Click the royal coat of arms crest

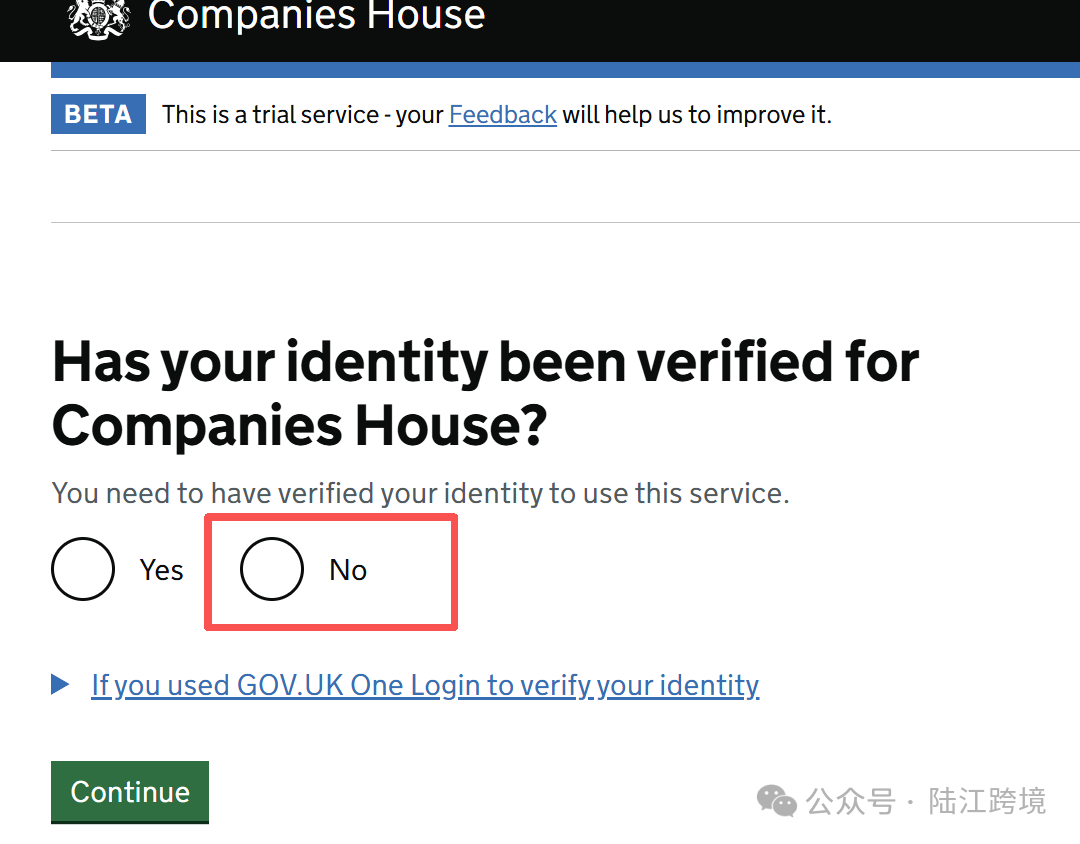click(x=99, y=17)
